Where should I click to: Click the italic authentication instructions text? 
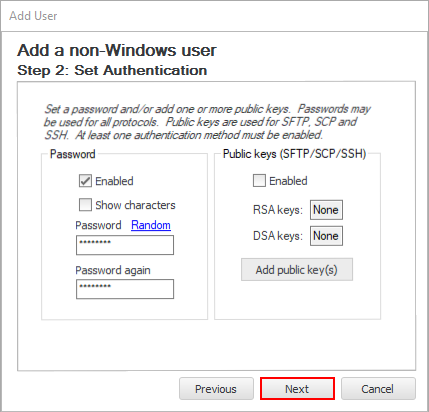(x=207, y=122)
